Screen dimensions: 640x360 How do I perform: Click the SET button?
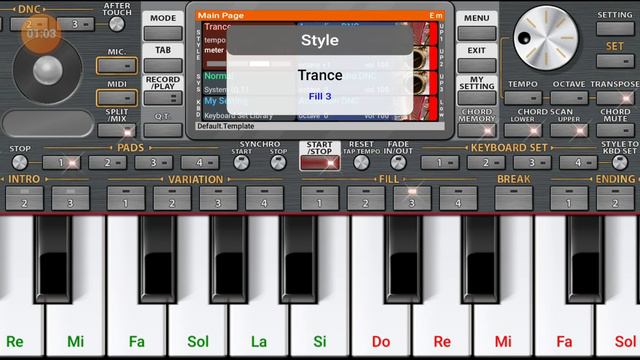[615, 61]
